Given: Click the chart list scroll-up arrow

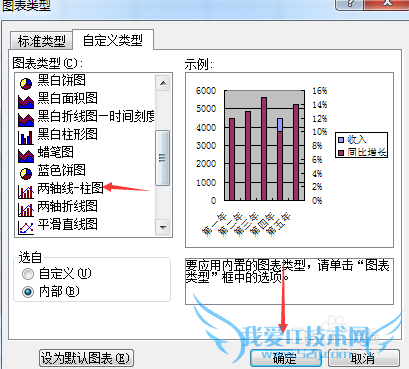Looking at the screenshot, I should [163, 83].
